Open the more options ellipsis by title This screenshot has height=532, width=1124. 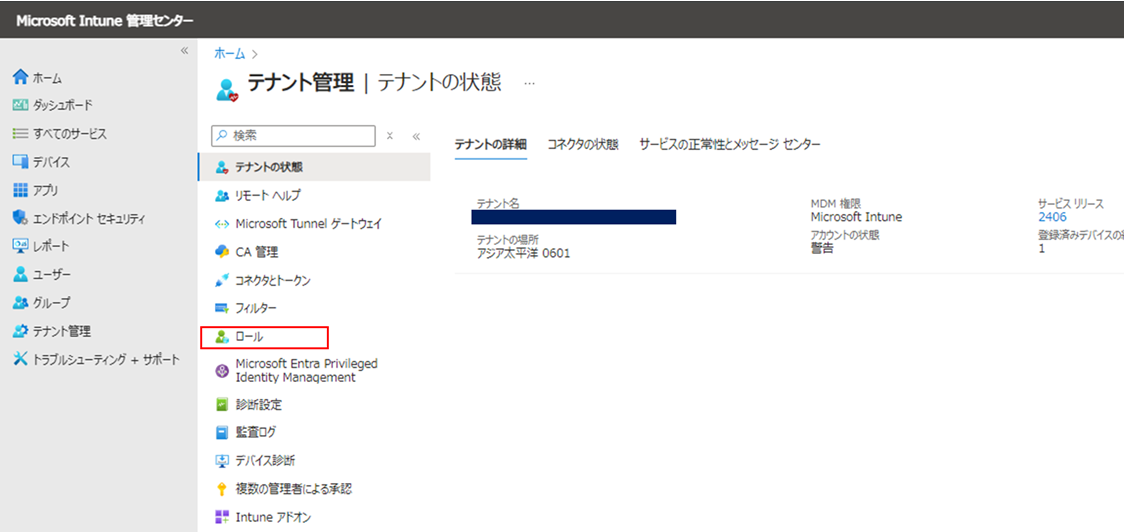(x=529, y=83)
